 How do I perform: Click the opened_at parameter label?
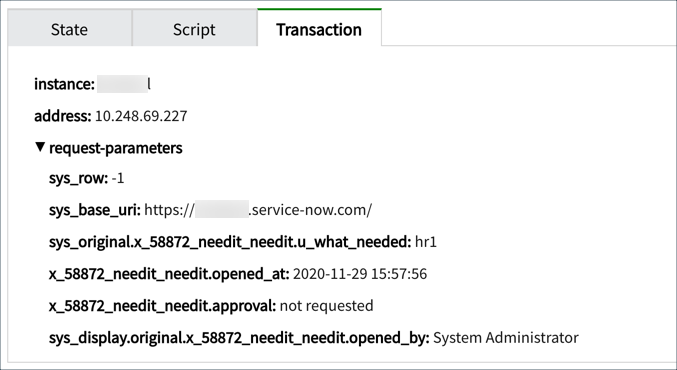point(169,274)
